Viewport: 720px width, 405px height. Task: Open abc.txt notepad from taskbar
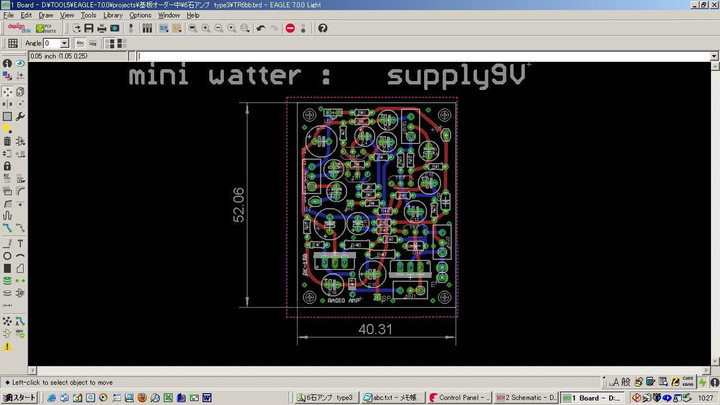[x=393, y=397]
